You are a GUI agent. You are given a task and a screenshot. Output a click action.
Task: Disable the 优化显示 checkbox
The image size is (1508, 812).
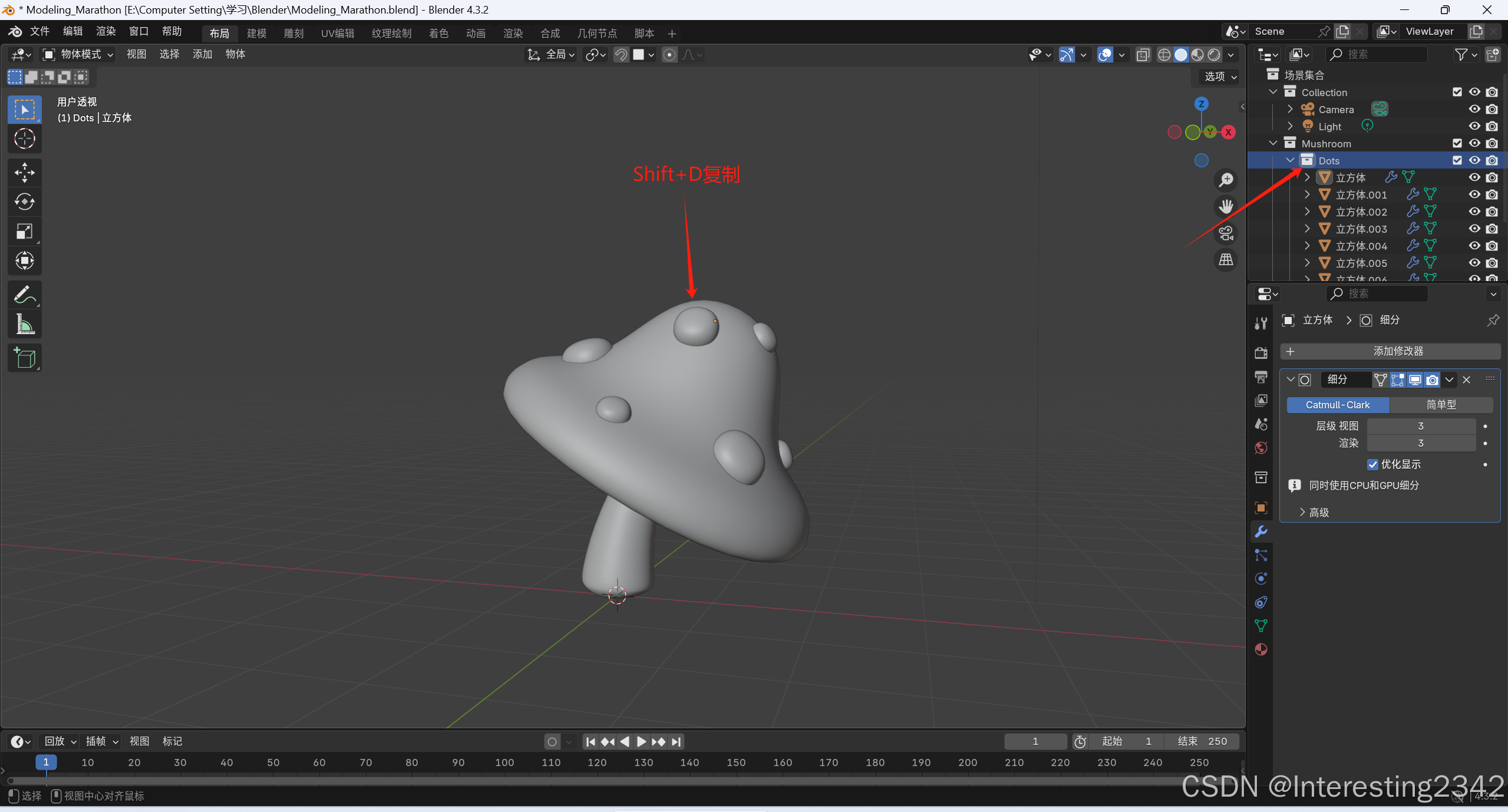pos(1372,464)
